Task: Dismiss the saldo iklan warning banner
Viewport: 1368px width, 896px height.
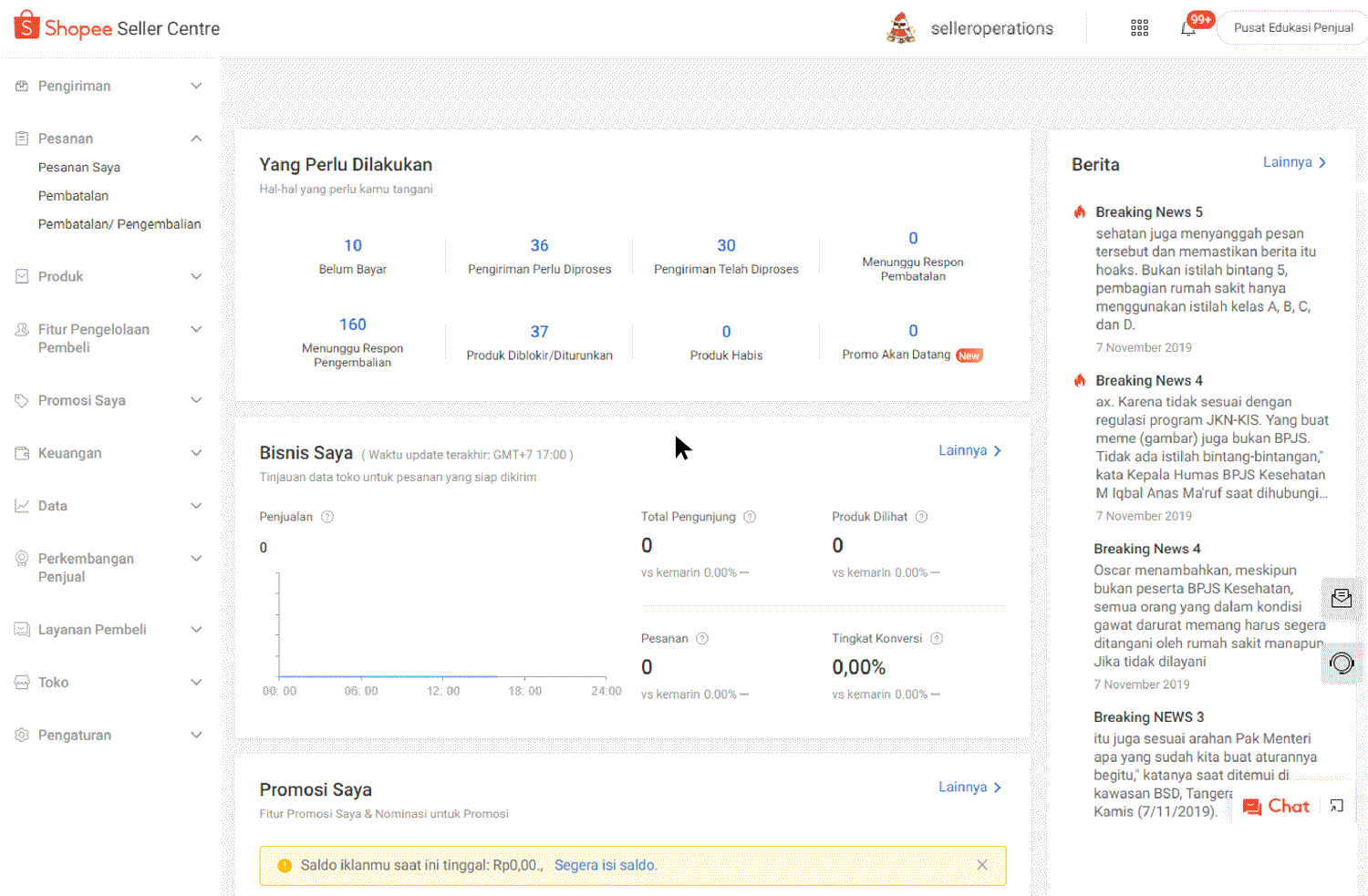Action: 982,865
